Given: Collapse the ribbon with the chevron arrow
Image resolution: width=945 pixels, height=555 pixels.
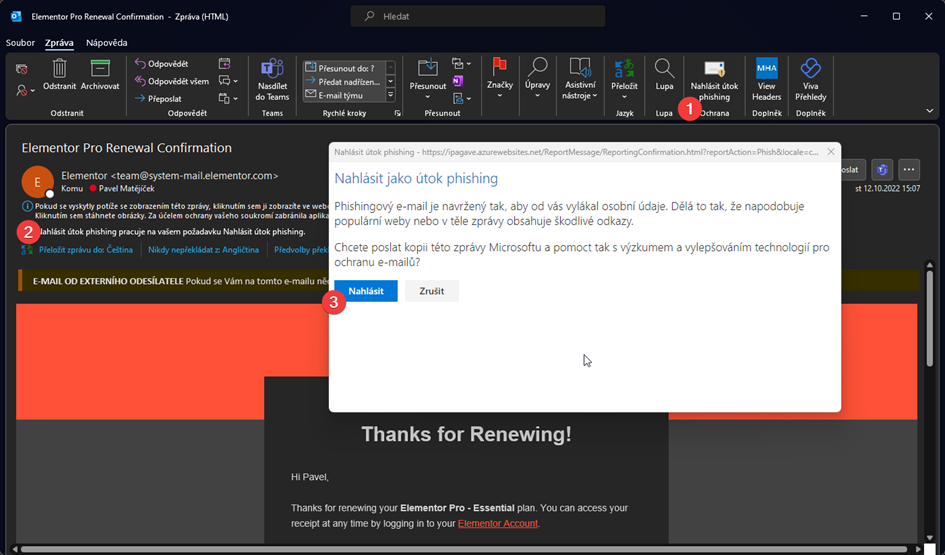Looking at the screenshot, I should [929, 111].
